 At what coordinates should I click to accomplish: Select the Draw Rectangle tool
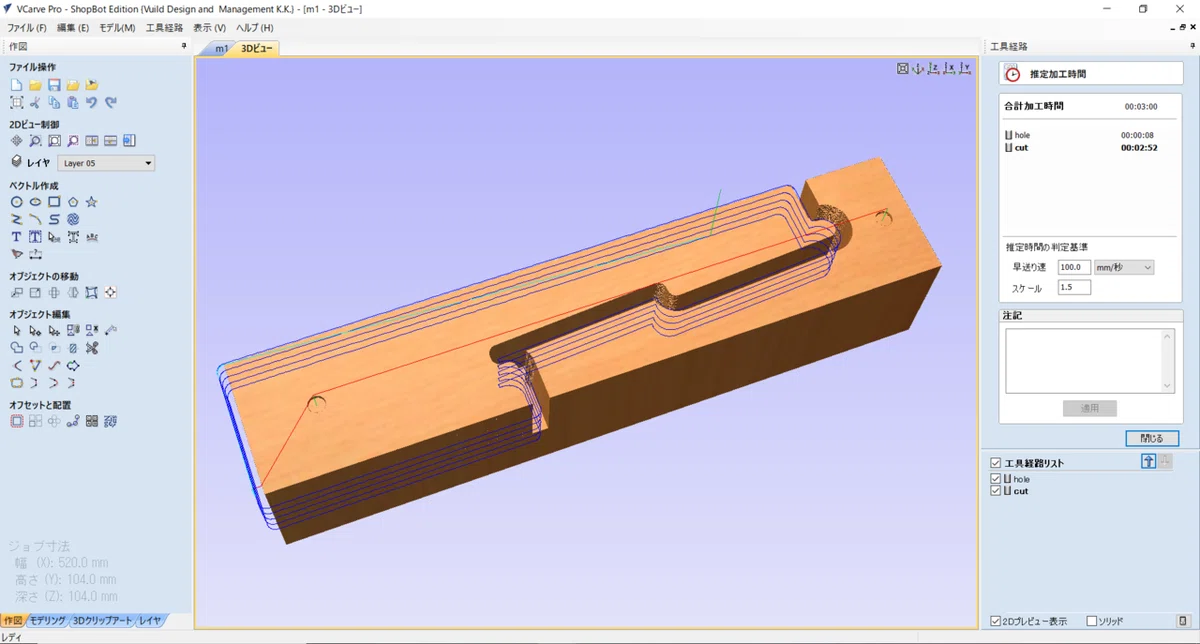(54, 202)
